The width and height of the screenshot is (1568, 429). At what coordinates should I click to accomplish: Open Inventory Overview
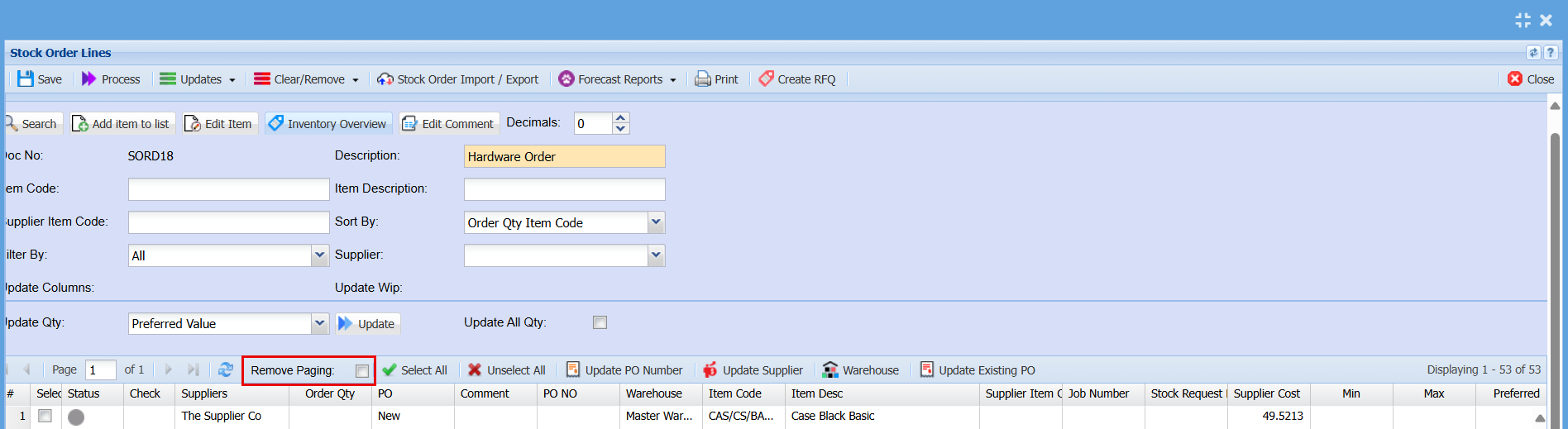(327, 124)
